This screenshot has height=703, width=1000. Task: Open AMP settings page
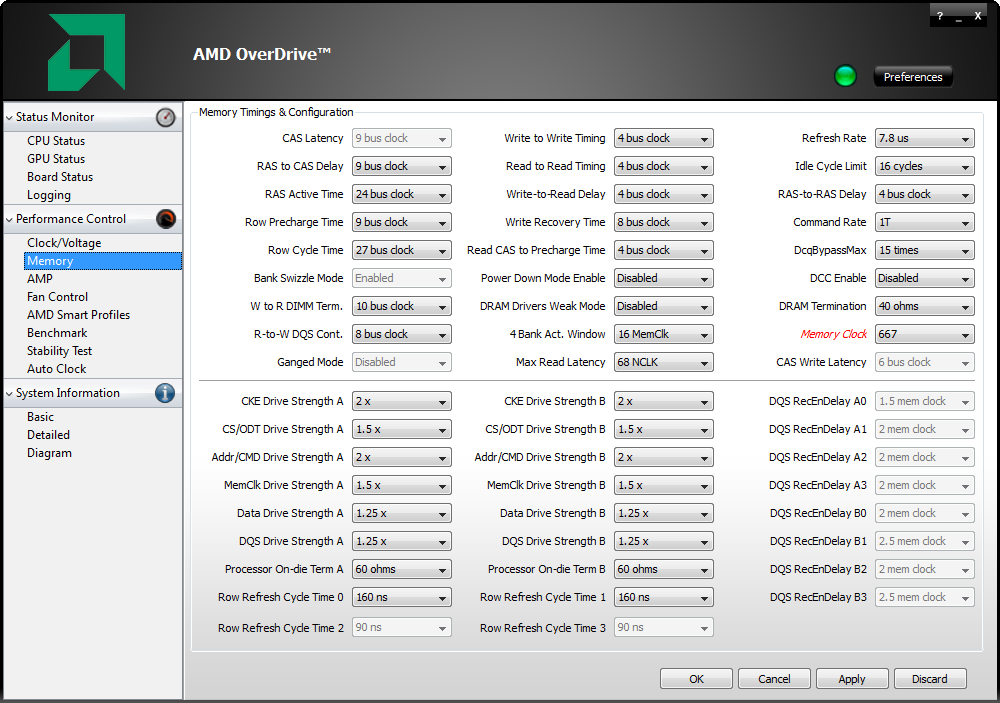pyautogui.click(x=40, y=279)
